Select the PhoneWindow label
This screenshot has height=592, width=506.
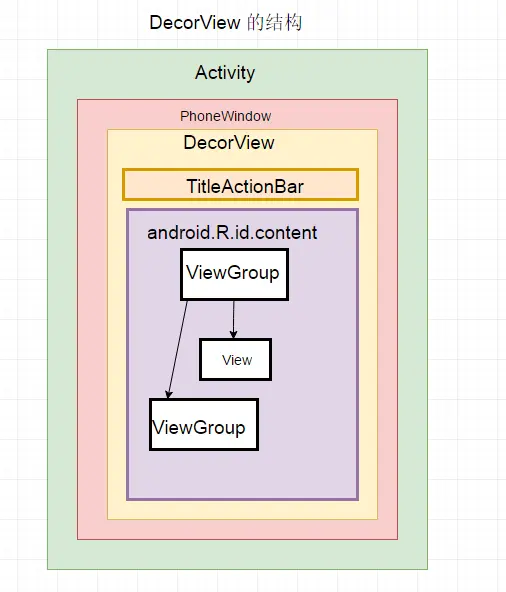[225, 116]
